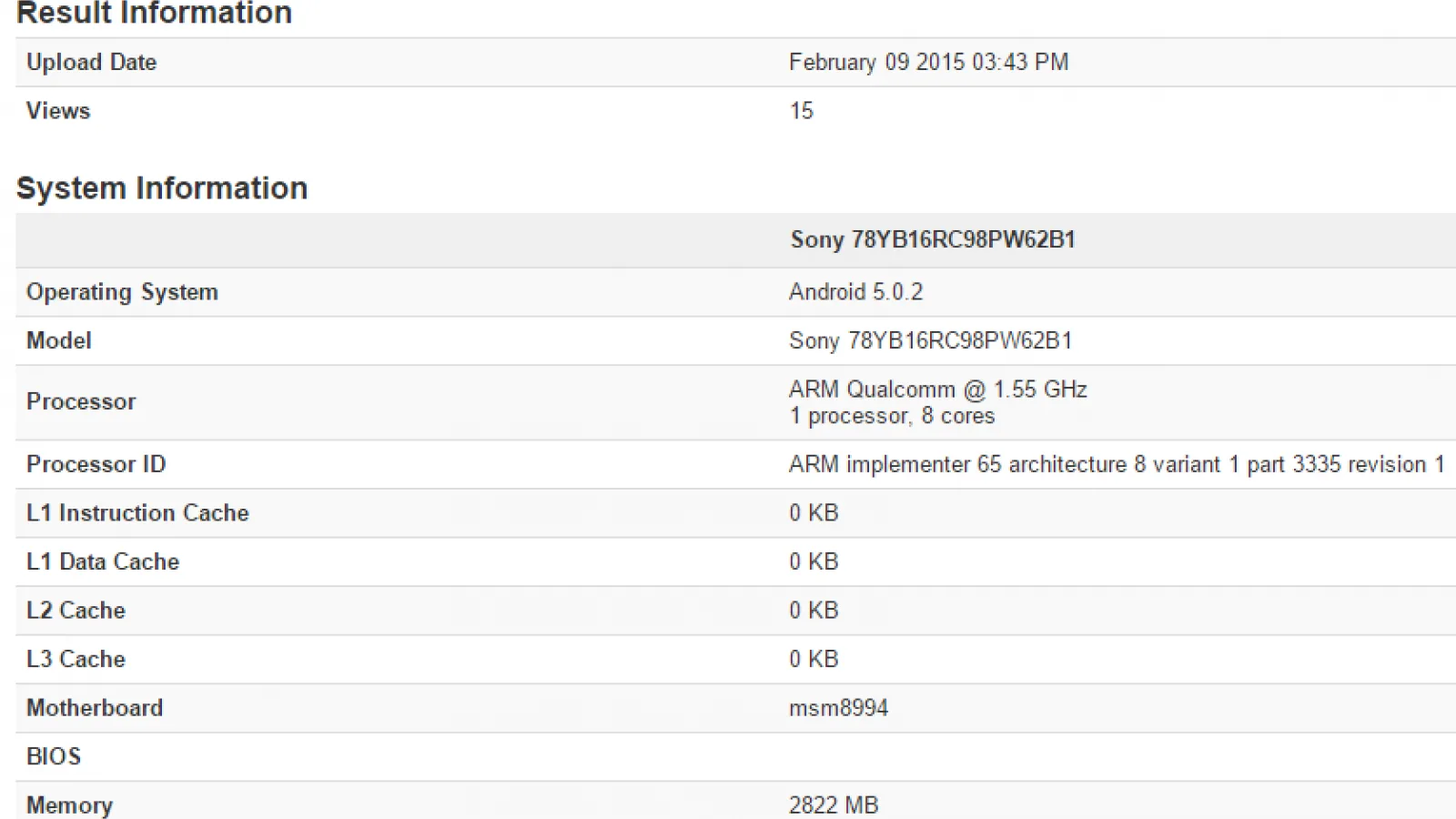The image size is (1456, 819).
Task: Select the Result Information heading
Action: coord(155,13)
